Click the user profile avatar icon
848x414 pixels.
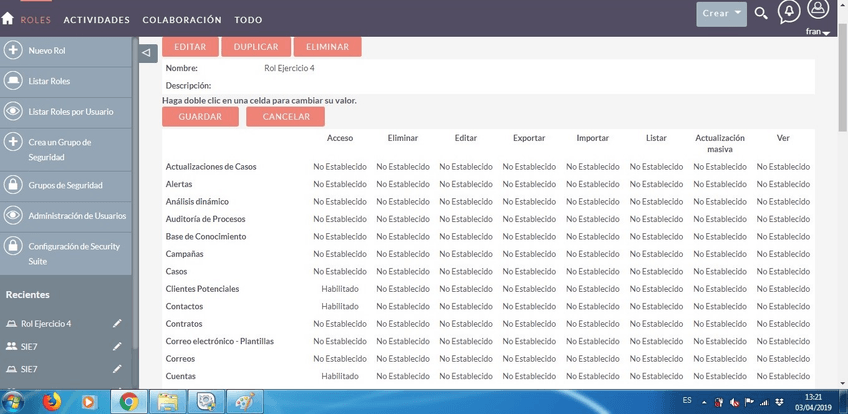click(x=818, y=10)
